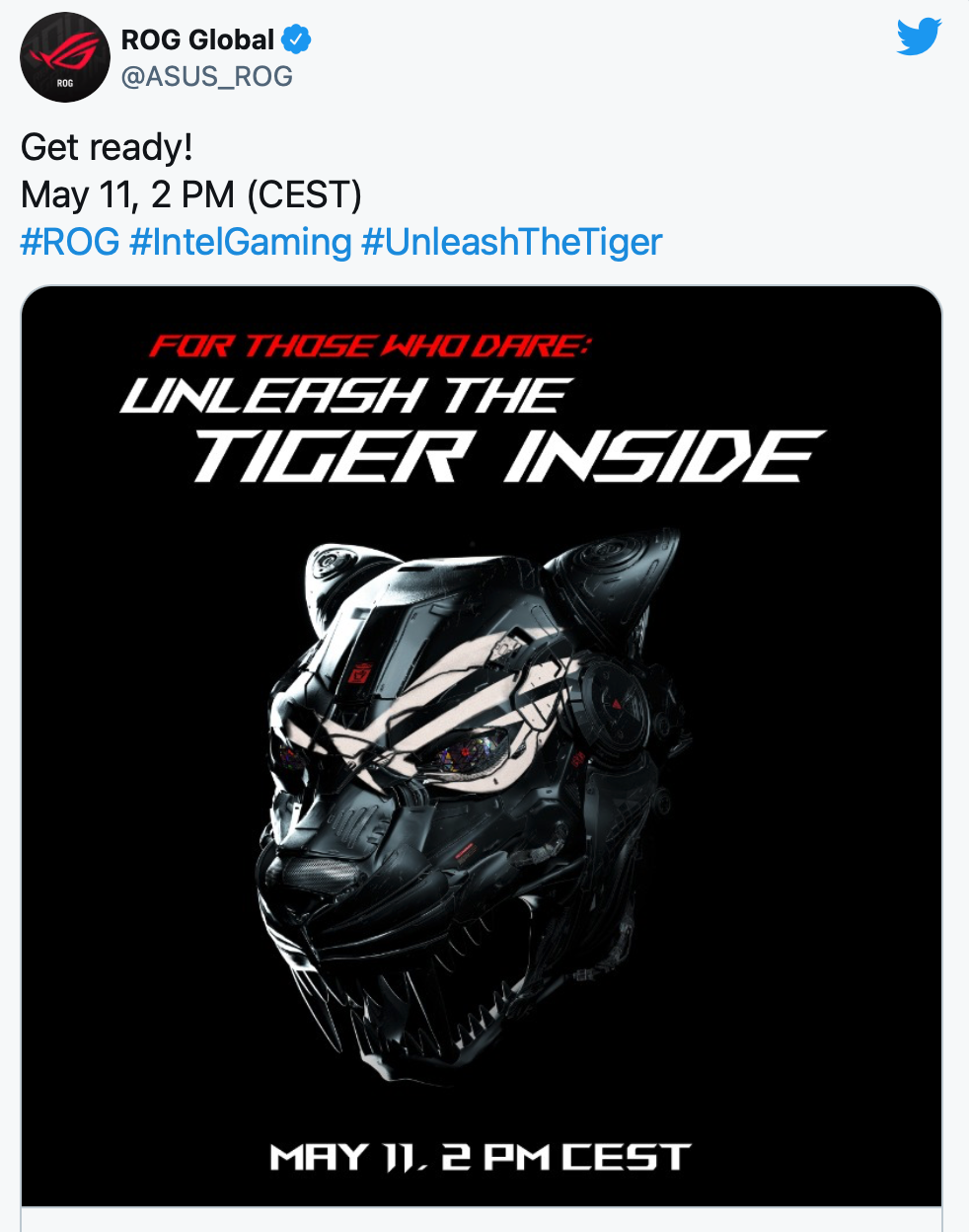Open the @ASUS_ROG handle link

[206, 76]
